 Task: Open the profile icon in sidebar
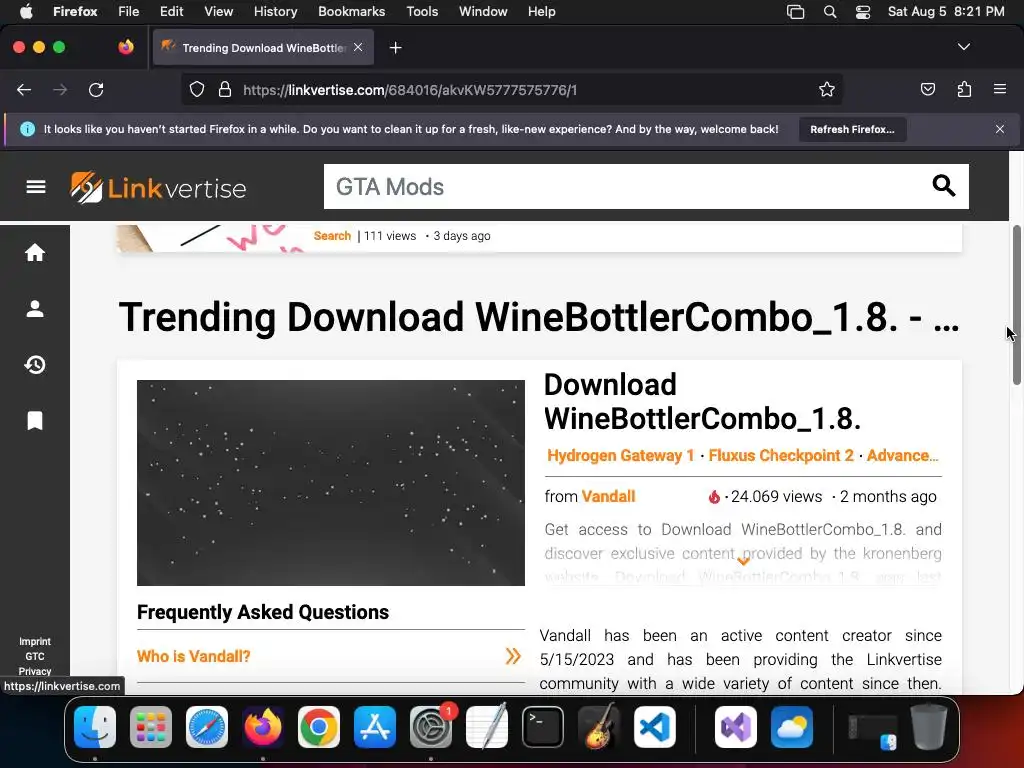pyautogui.click(x=35, y=308)
